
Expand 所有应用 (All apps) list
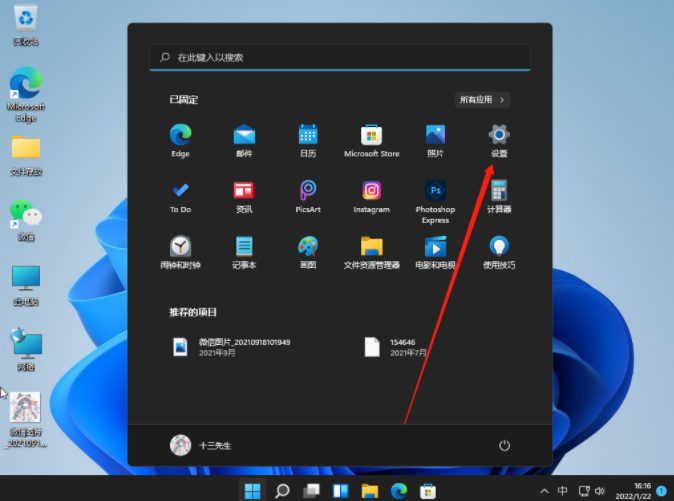[483, 100]
